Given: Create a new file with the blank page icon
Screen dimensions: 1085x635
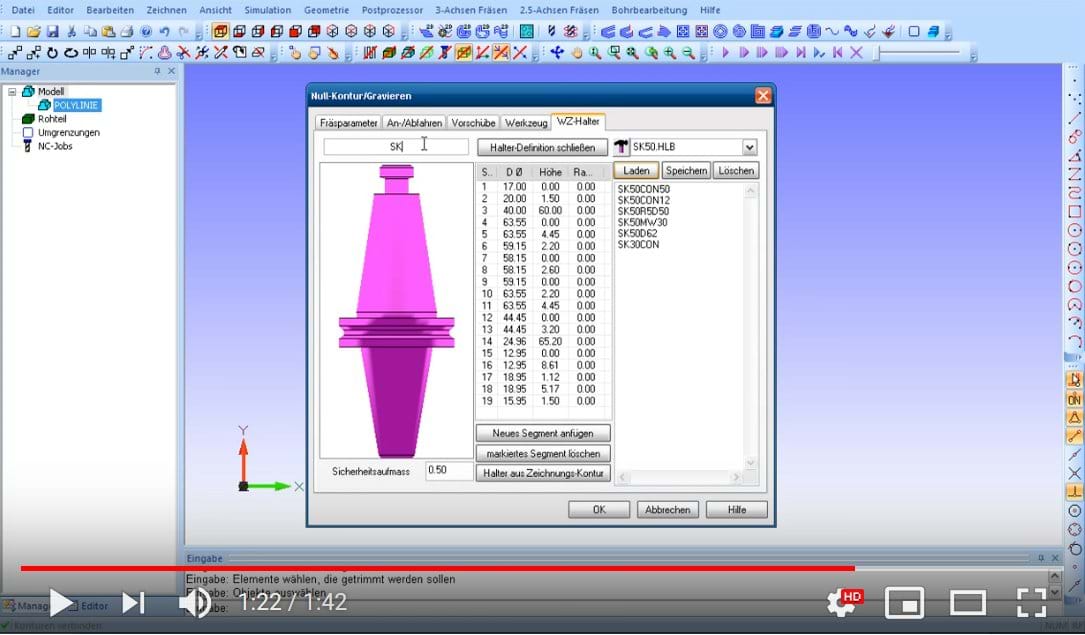Looking at the screenshot, I should point(15,32).
